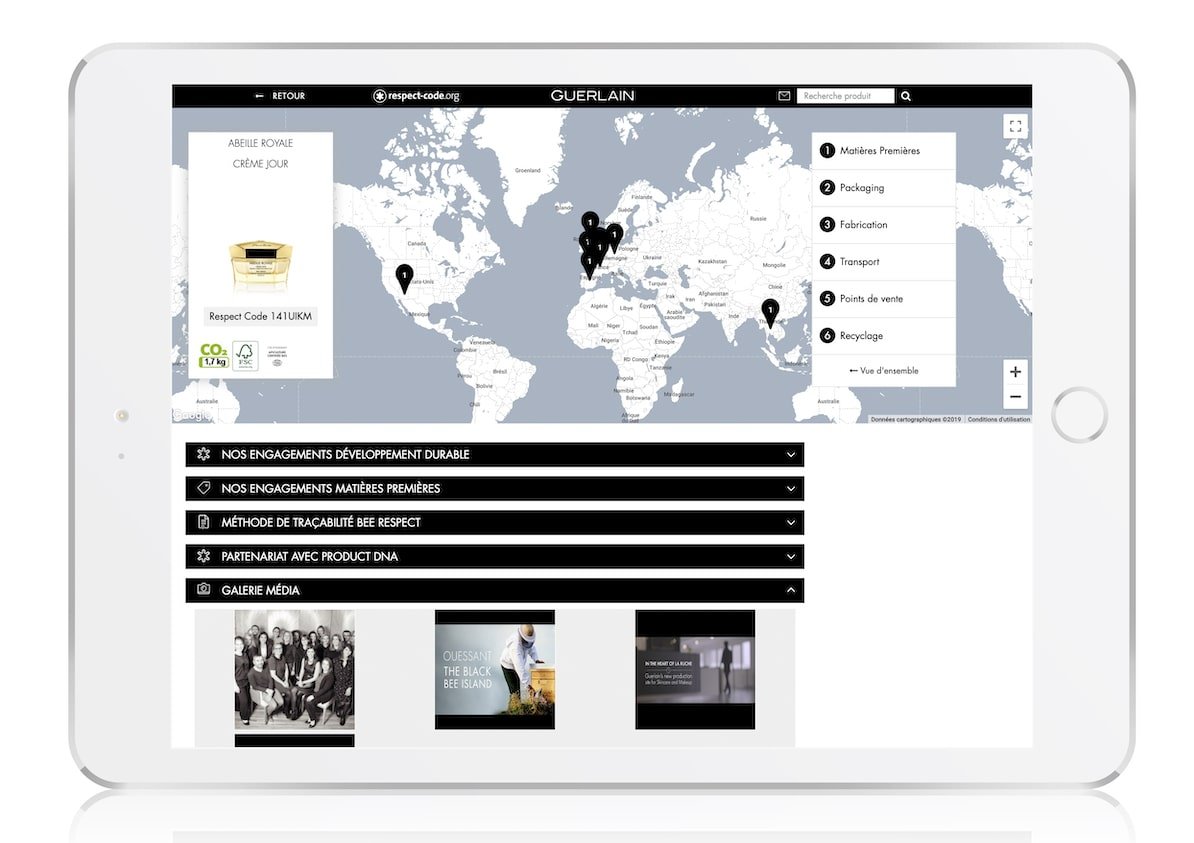
Task: Open Conditions d'utilisation map link
Action: click(998, 420)
